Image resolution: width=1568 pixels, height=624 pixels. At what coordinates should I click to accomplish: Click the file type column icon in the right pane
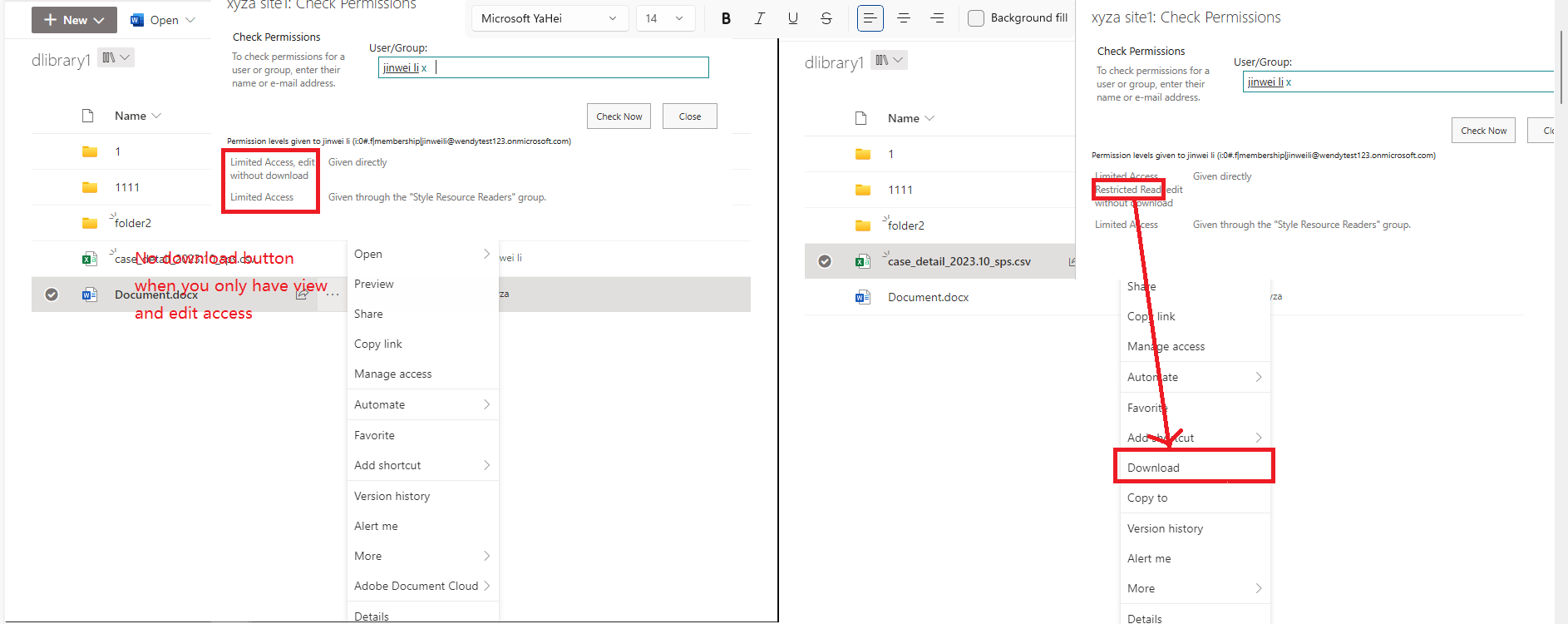[861, 118]
